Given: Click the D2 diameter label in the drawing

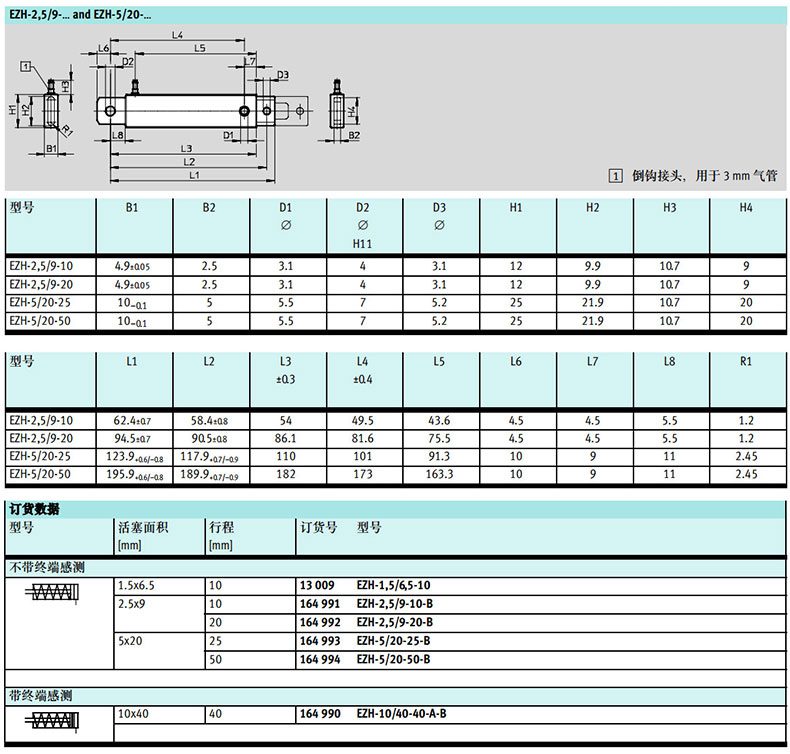Looking at the screenshot, I should pos(128,62).
